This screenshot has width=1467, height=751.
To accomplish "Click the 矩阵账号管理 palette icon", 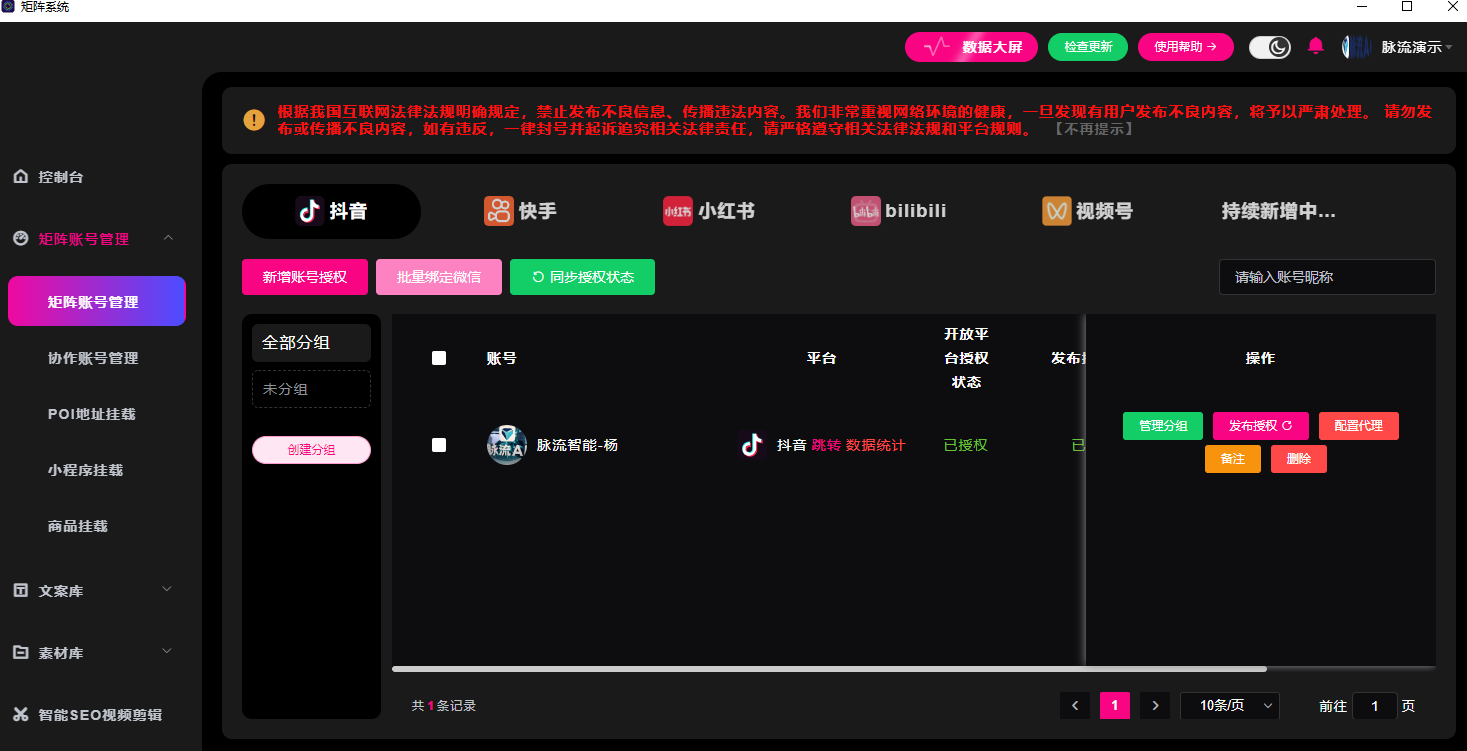I will click(x=21, y=239).
